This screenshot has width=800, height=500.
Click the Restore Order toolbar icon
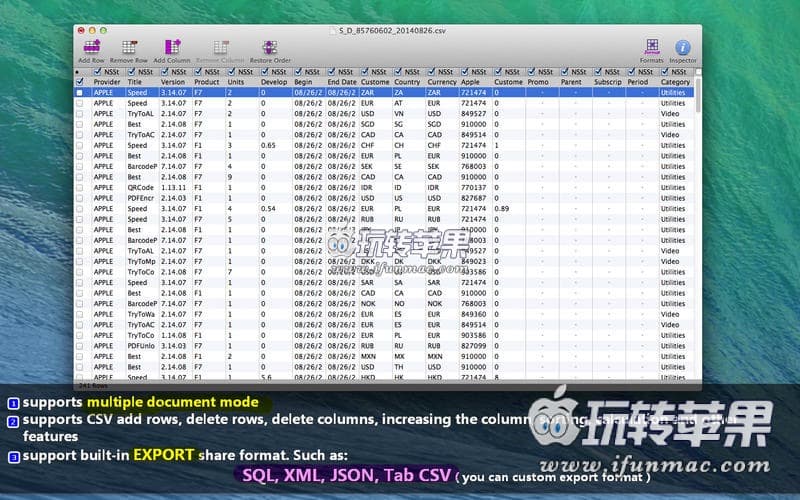click(x=270, y=47)
